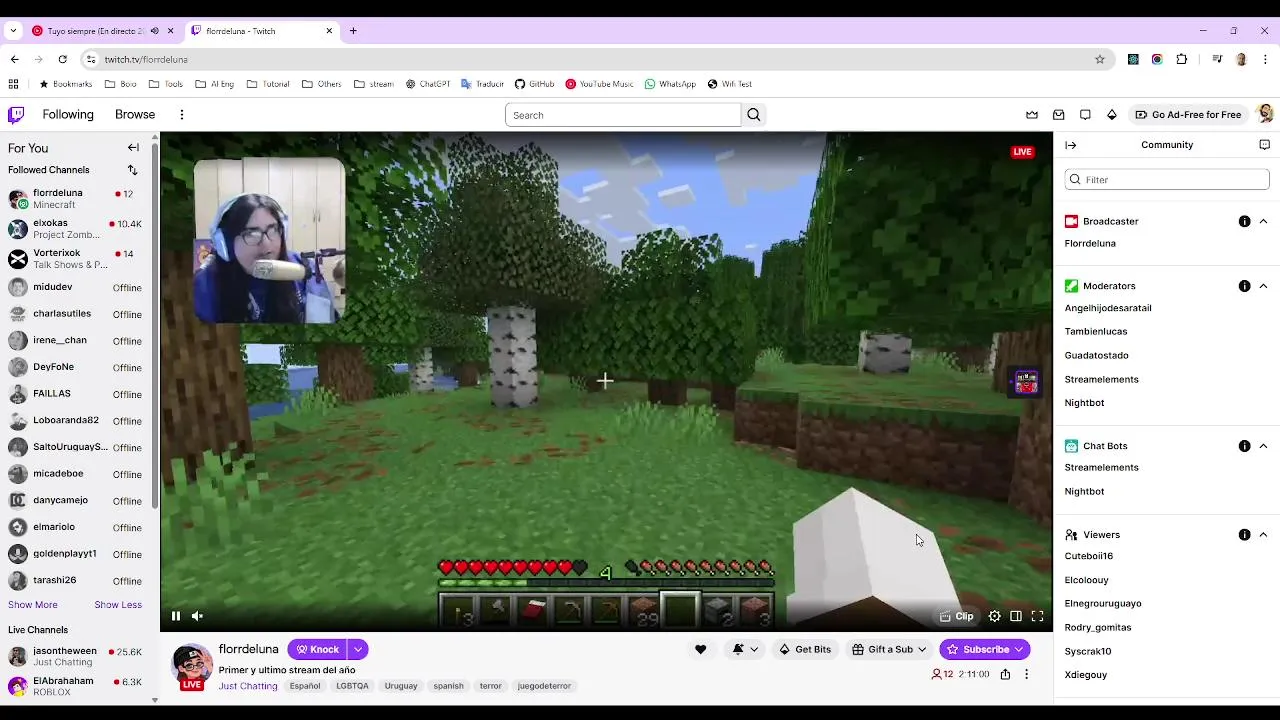The height and width of the screenshot is (720, 1280).
Task: Select the LGBTQA tag
Action: coord(352,686)
